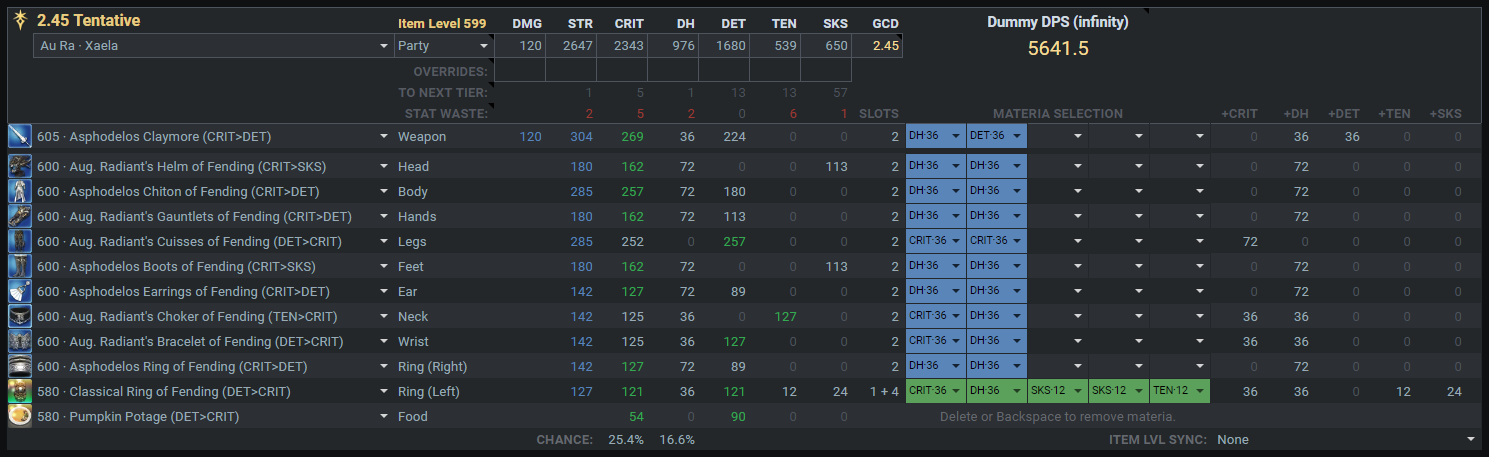The height and width of the screenshot is (457, 1489).
Task: Click the Dummy DPS value 5641.5
Action: click(x=1058, y=48)
